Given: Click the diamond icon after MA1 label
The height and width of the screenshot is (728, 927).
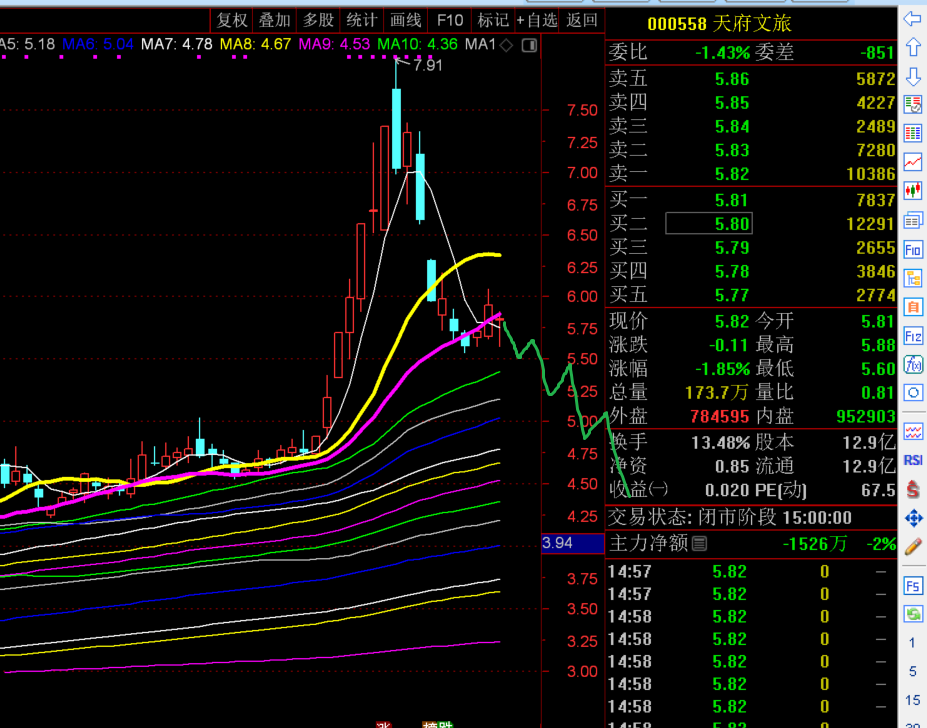Looking at the screenshot, I should 507,45.
